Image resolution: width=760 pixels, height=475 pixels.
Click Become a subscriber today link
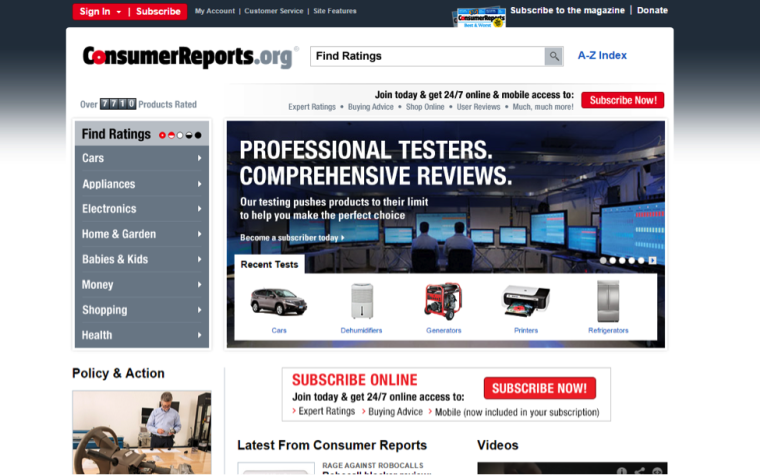pos(292,238)
